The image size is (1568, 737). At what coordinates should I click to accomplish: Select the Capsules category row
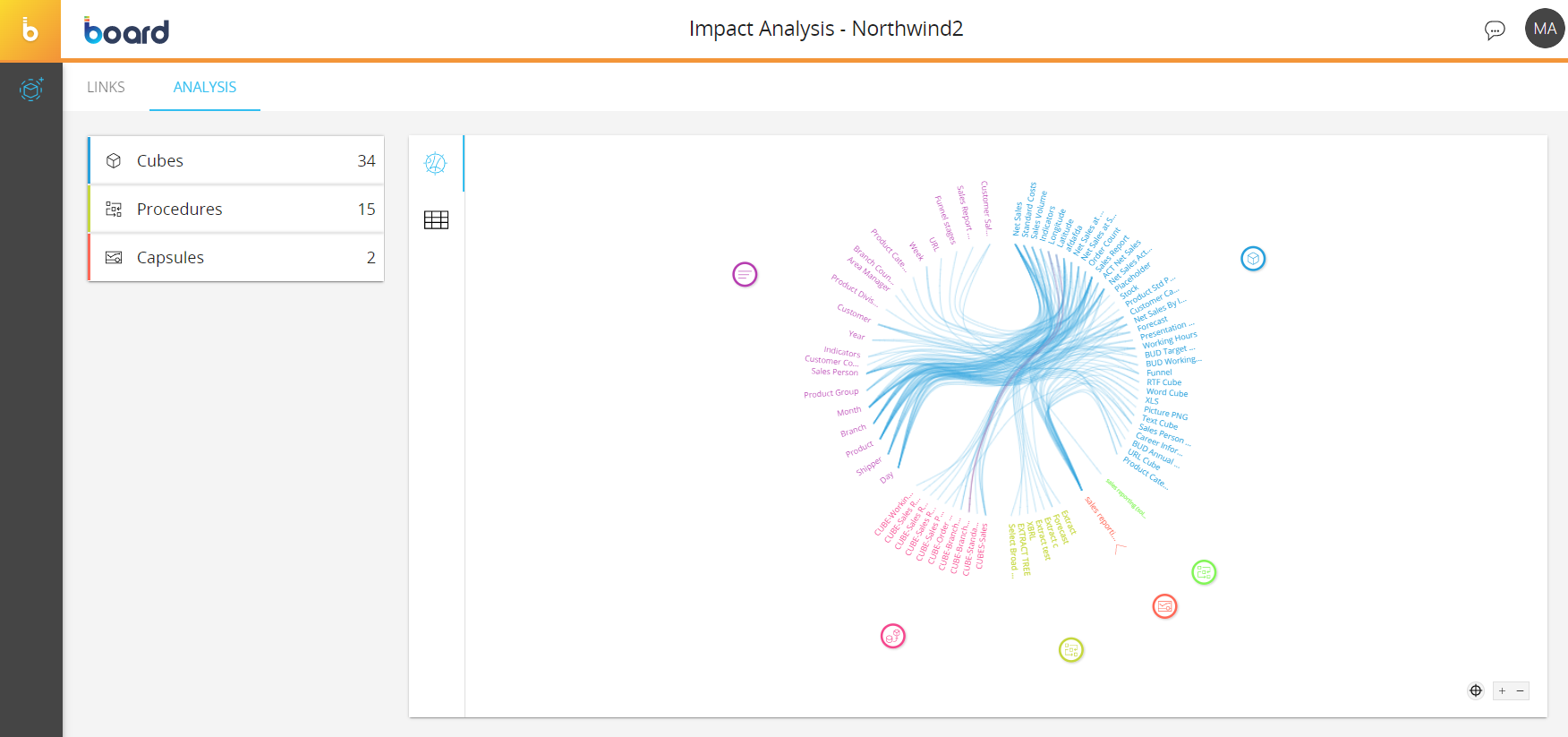236,257
